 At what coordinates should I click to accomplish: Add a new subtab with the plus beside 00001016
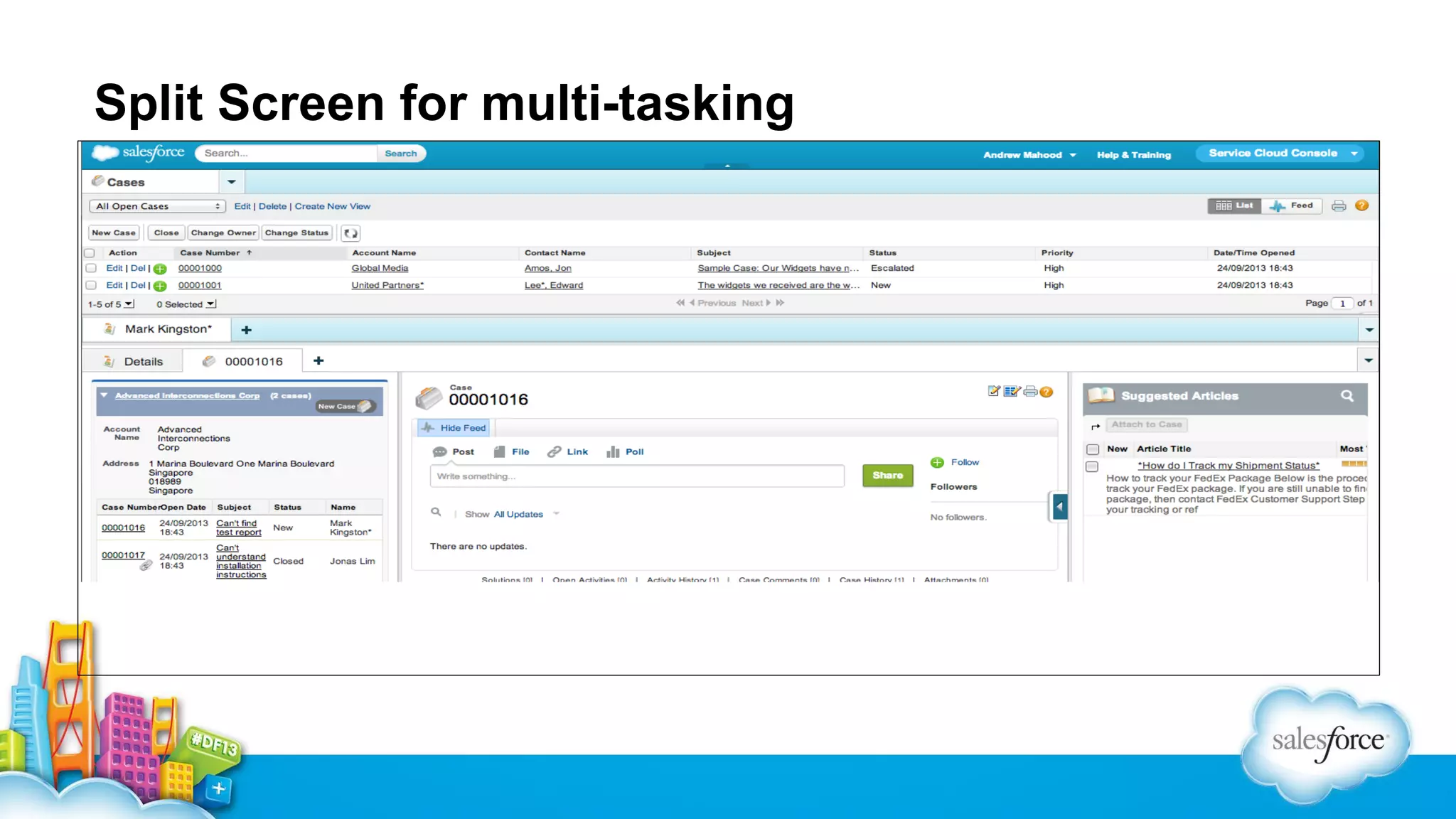pos(318,361)
